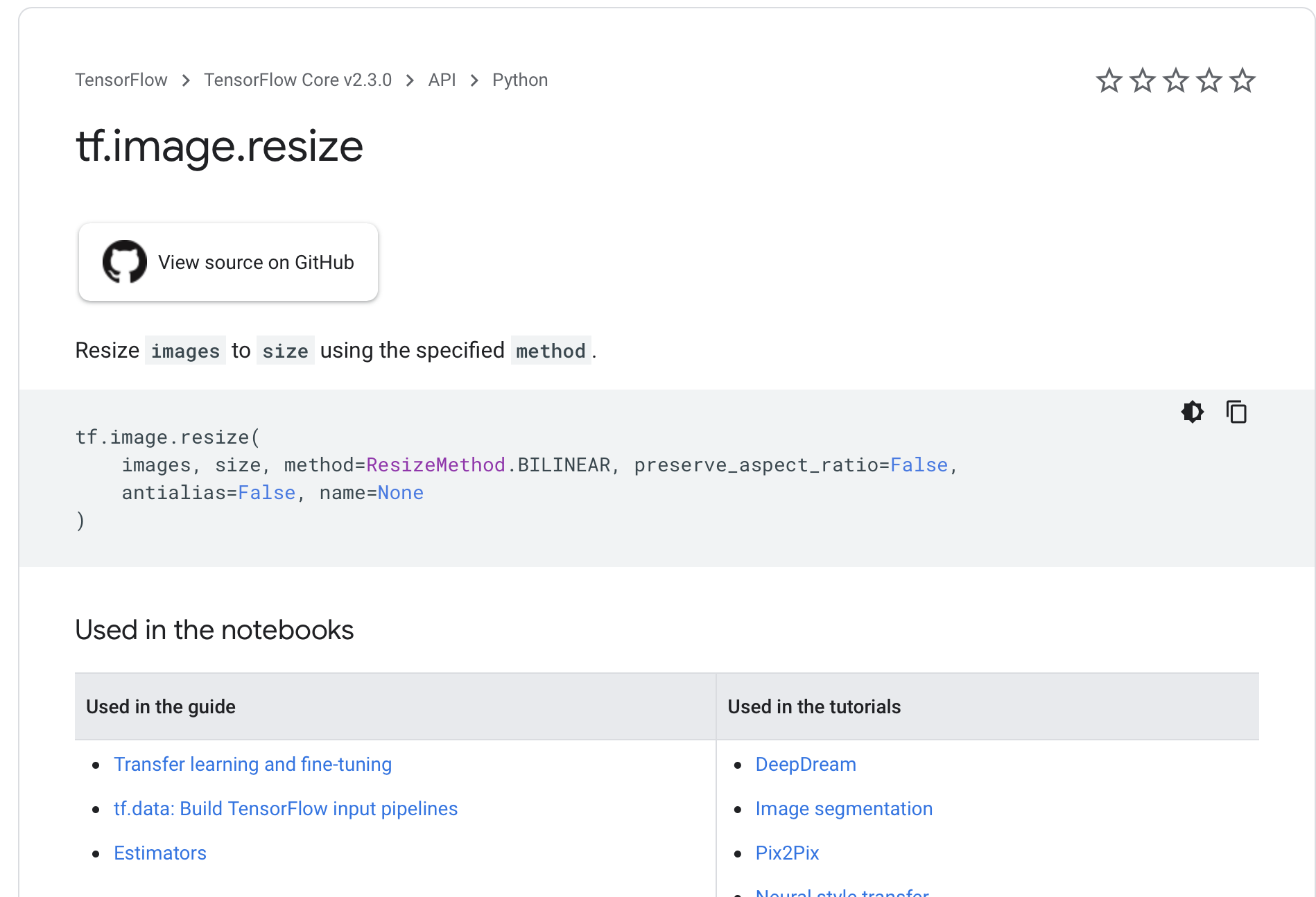Click 'tf.image.resize(' line in code block

pyautogui.click(x=168, y=437)
